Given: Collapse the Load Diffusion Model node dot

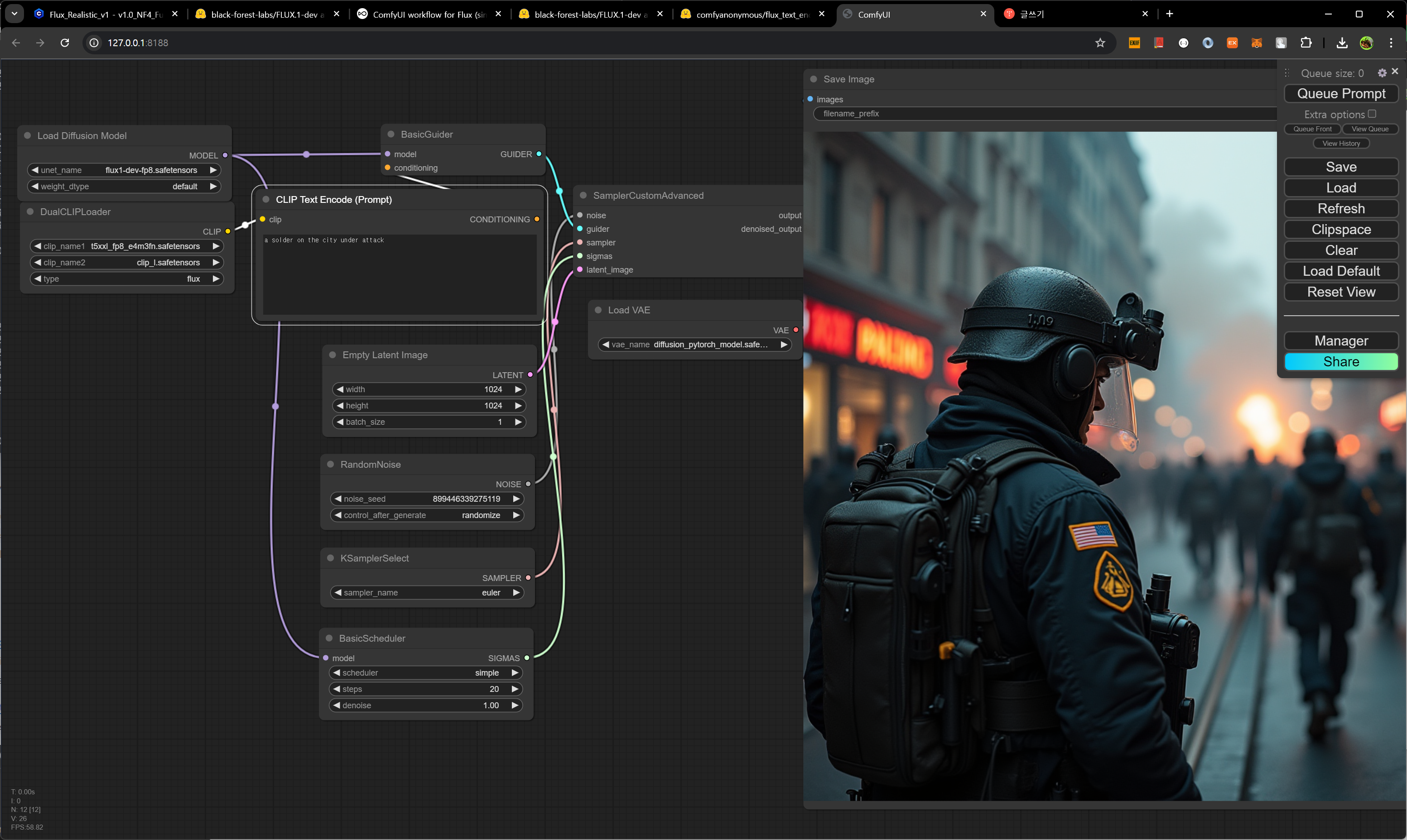Looking at the screenshot, I should coord(27,136).
